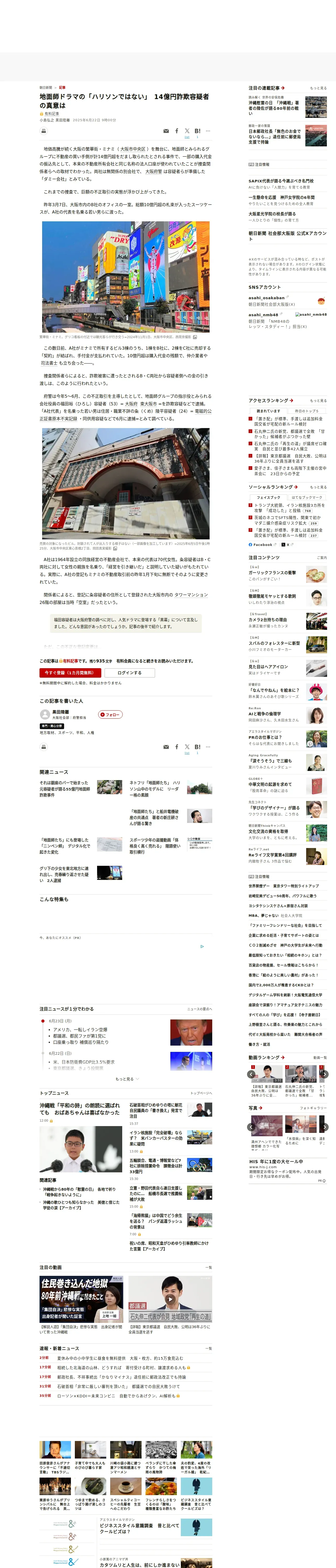The image size is (336, 1568).
Task: Click 記事 breadcrumb link
Action: [62, 88]
